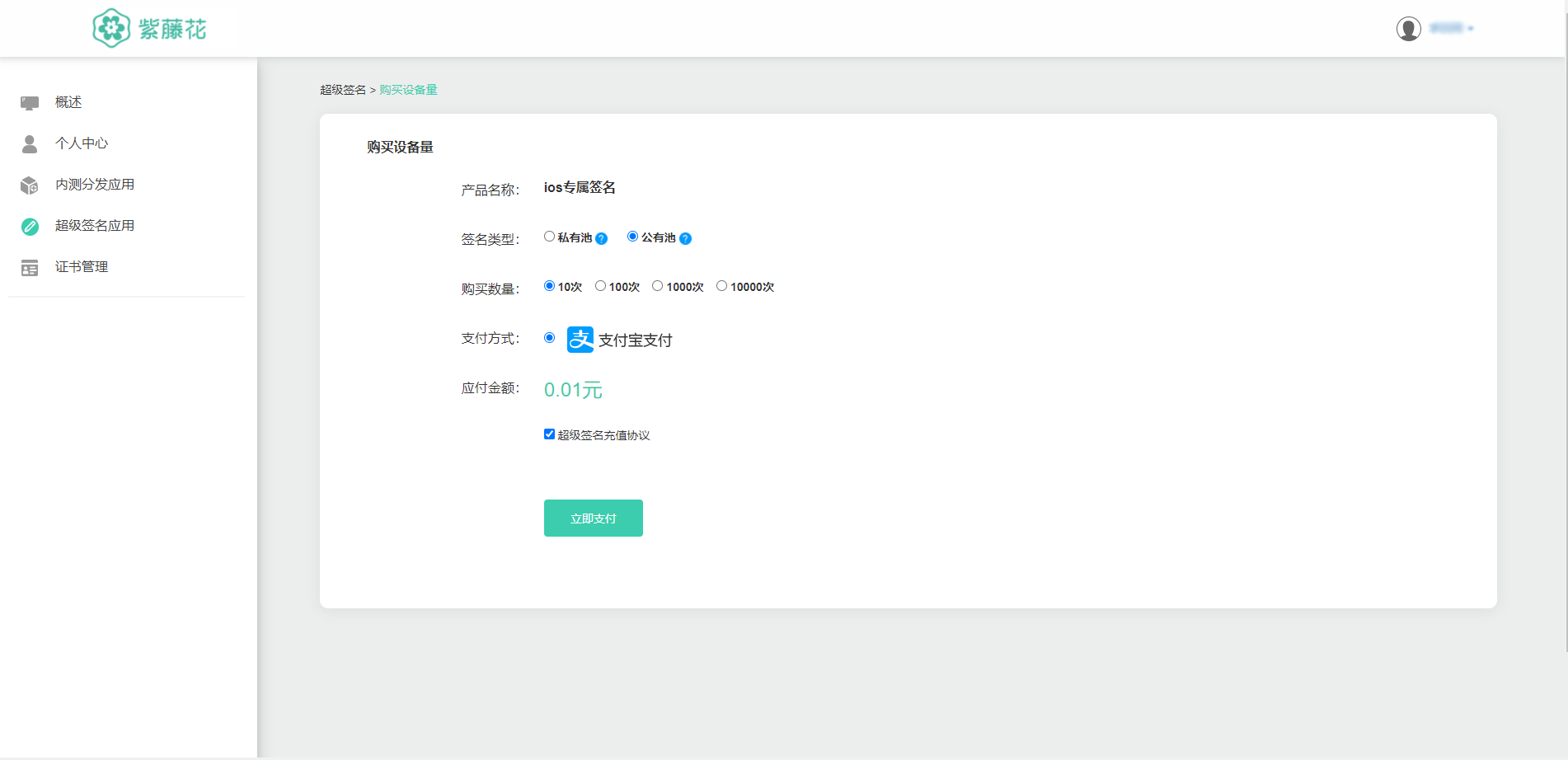Navigate to 超级签名 via breadcrumb
The width and height of the screenshot is (1568, 760).
click(x=341, y=89)
